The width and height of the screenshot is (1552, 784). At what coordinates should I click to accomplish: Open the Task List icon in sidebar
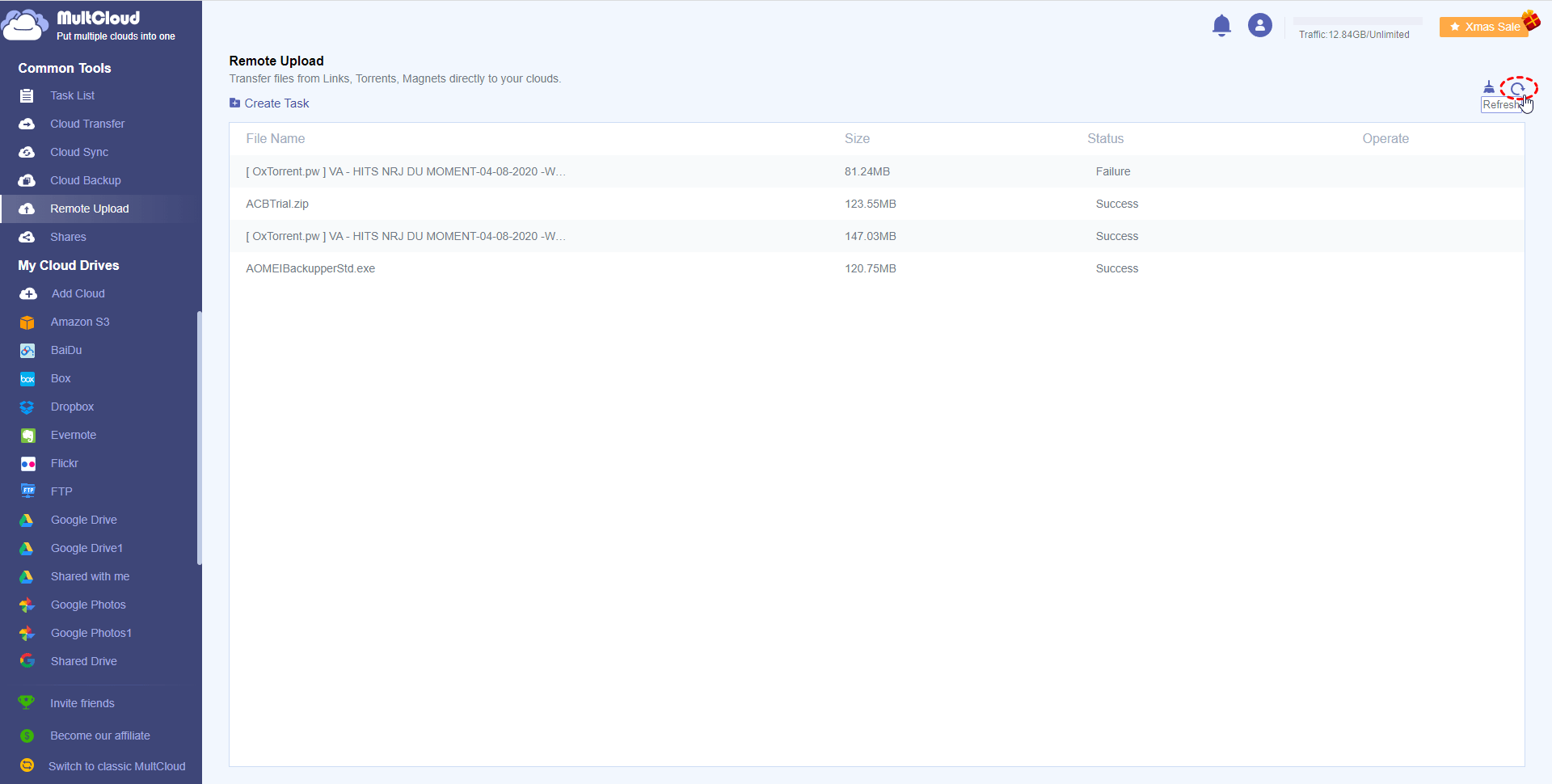[x=27, y=95]
